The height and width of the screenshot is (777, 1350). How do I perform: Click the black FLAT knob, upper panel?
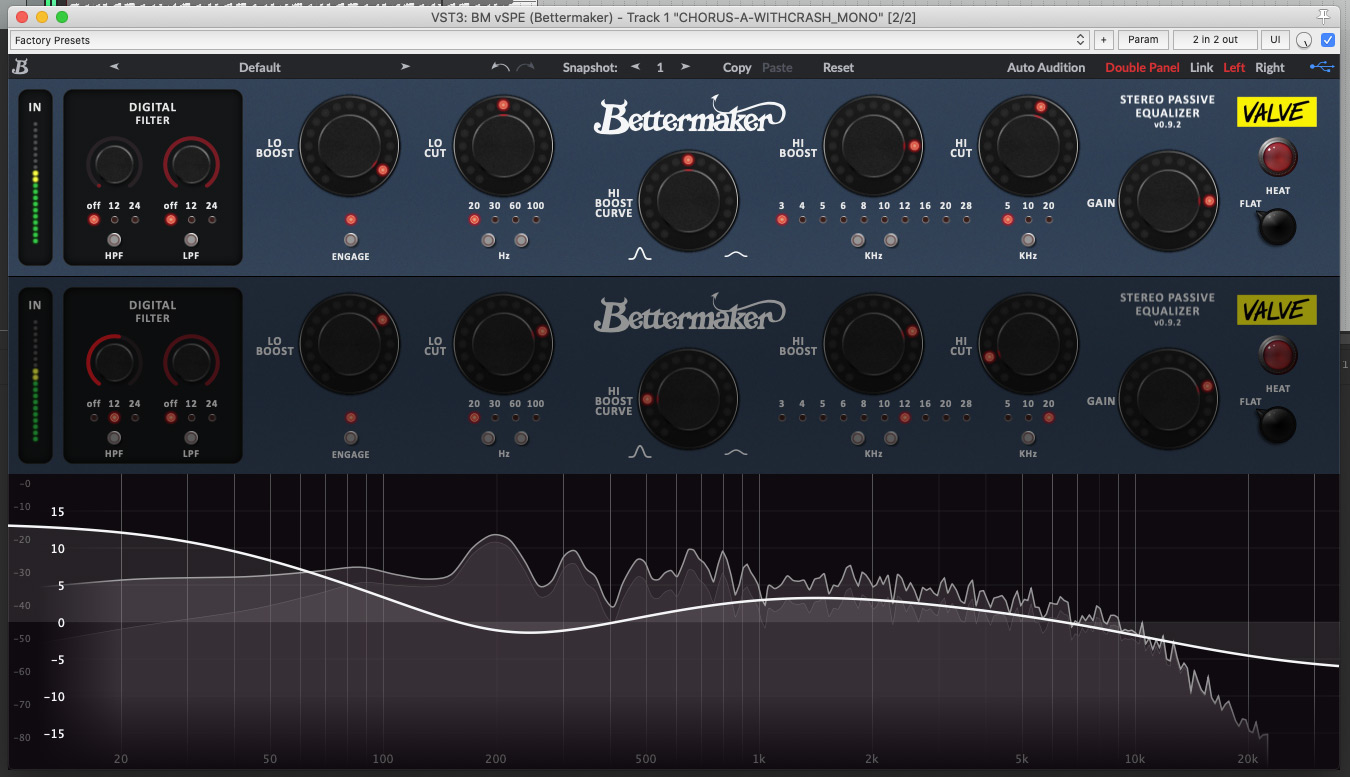pyautogui.click(x=1277, y=227)
